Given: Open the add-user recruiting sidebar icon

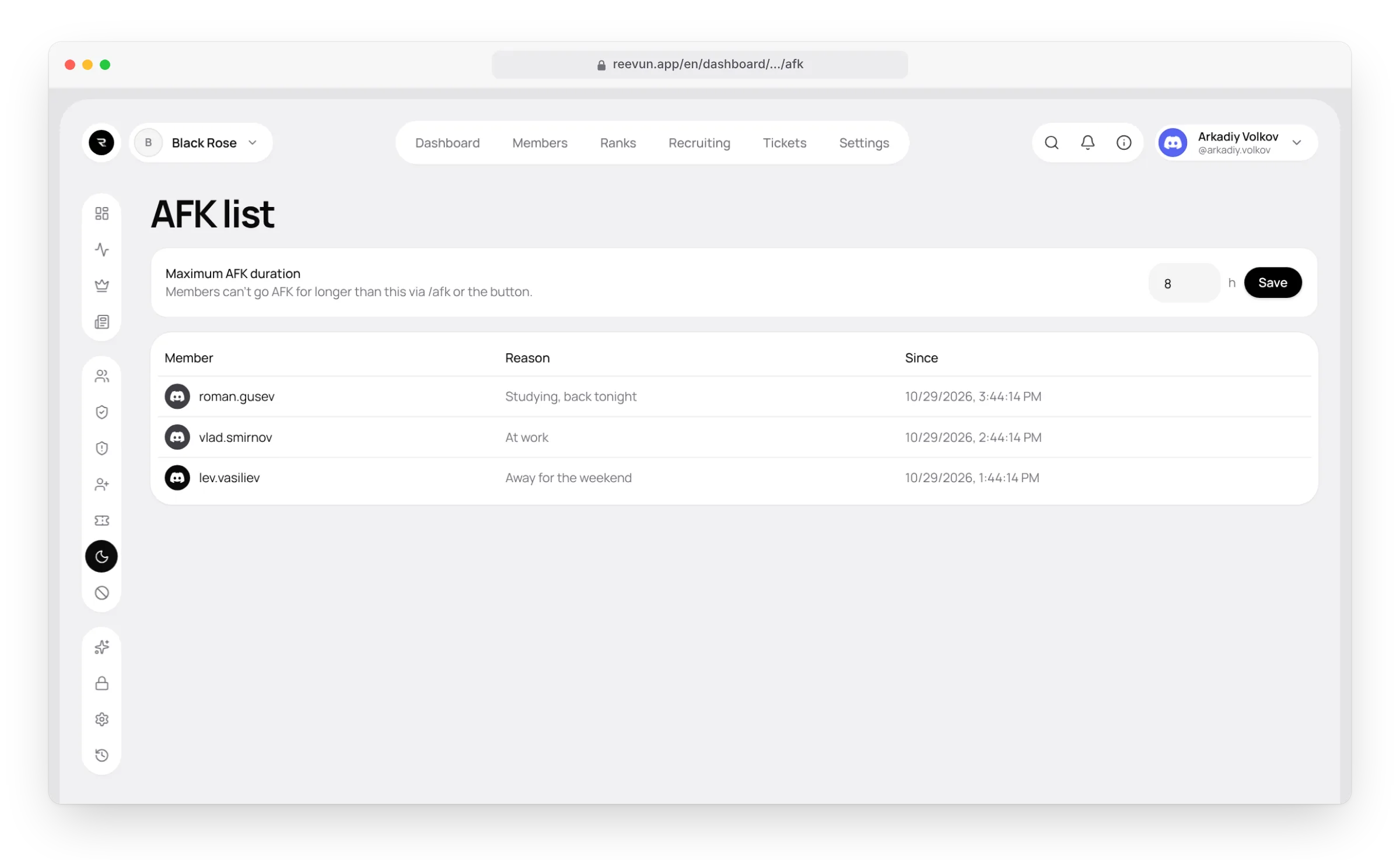Looking at the screenshot, I should click(x=101, y=485).
